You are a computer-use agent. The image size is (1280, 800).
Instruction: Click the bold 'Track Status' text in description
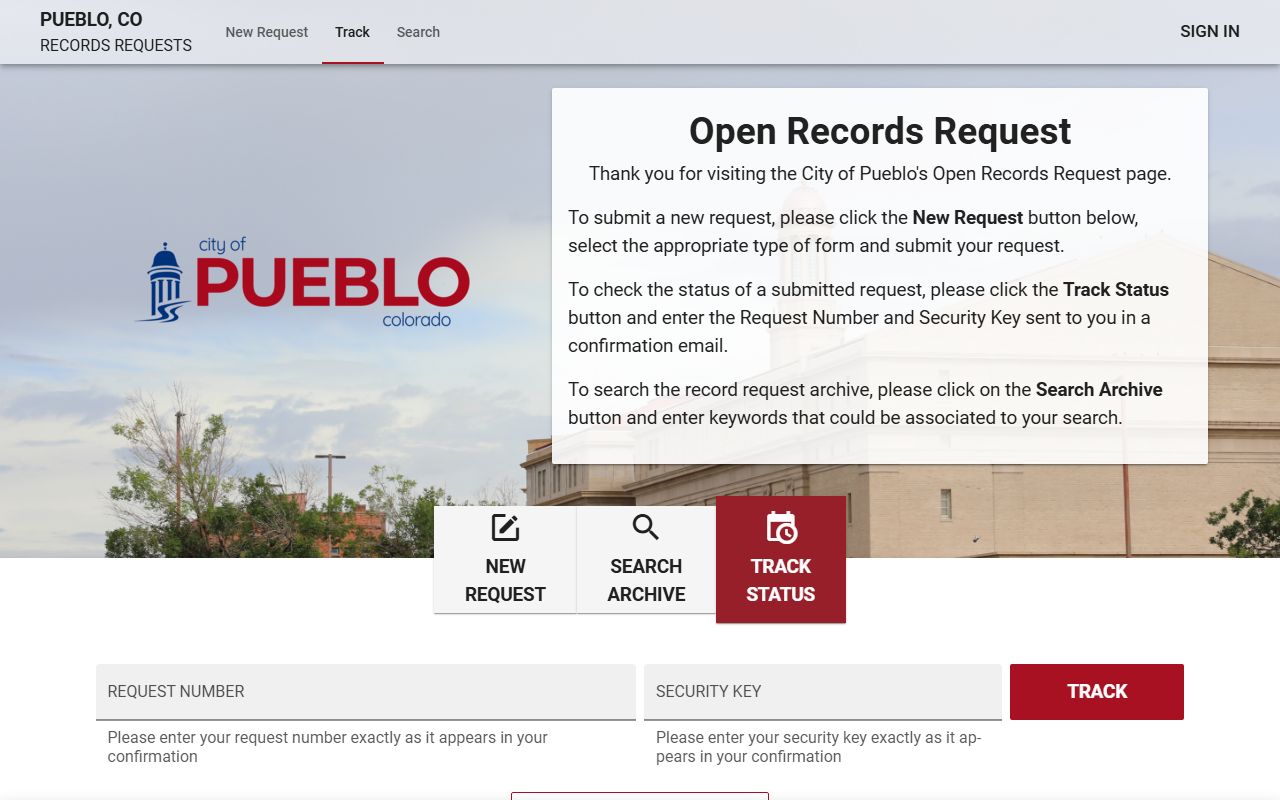pyautogui.click(x=1116, y=289)
